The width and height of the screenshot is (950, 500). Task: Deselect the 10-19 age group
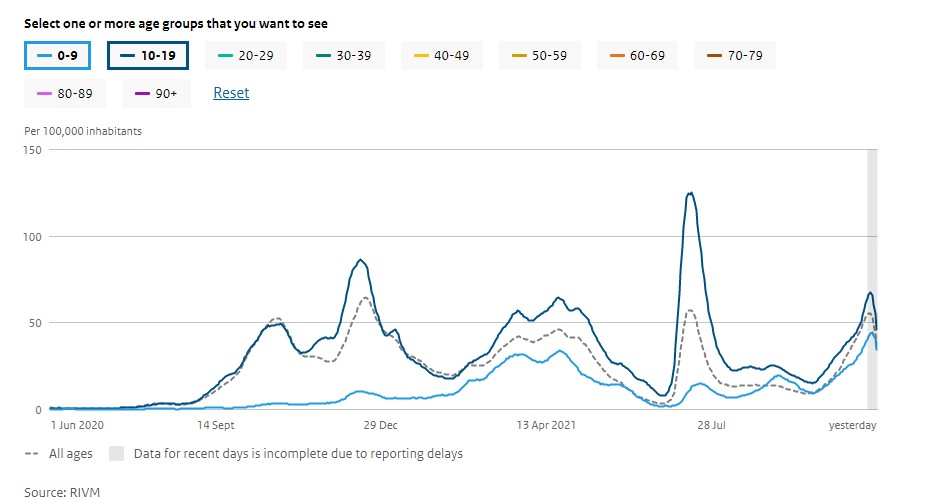[147, 56]
